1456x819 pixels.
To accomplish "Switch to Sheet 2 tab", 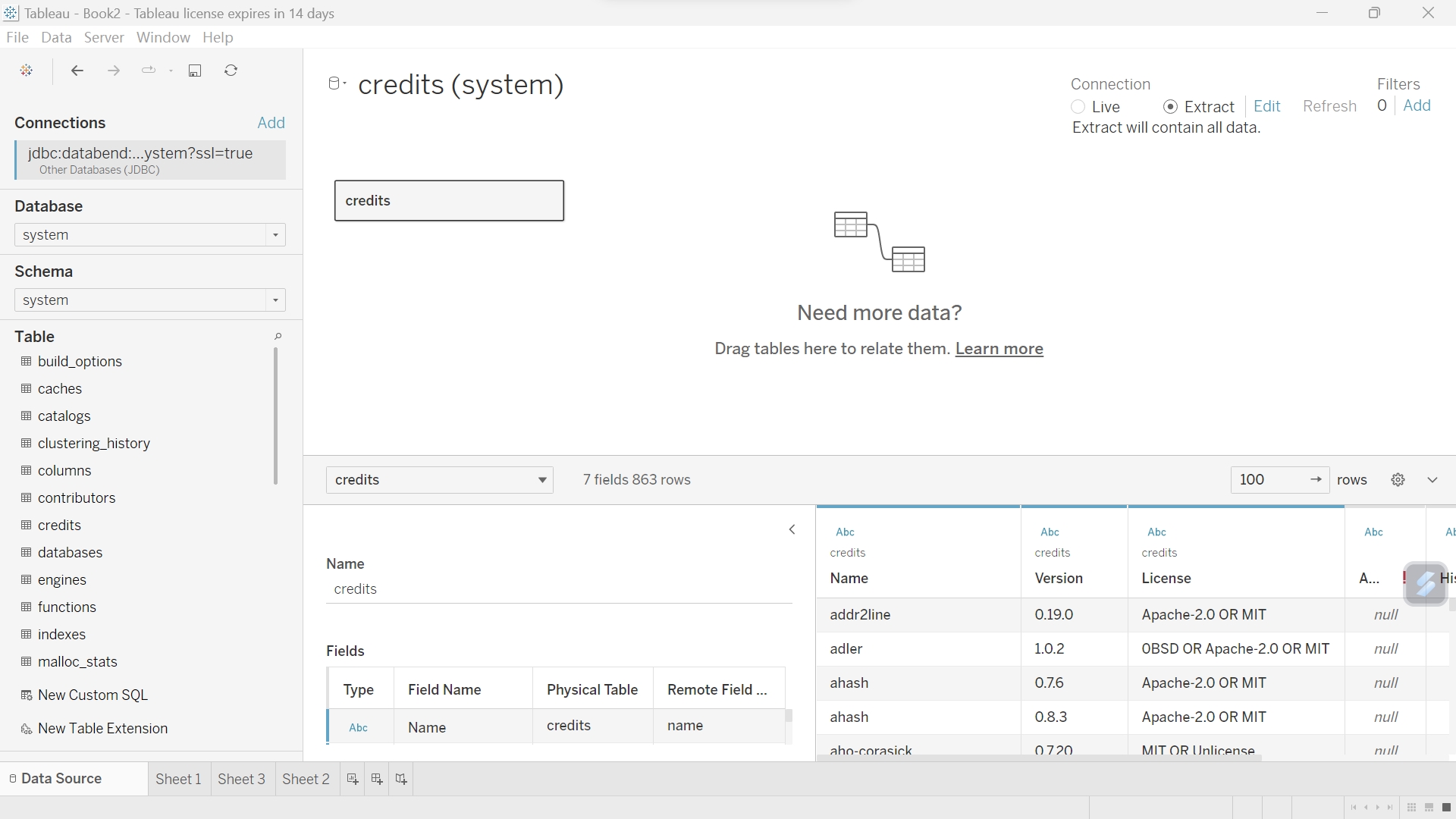I will click(306, 779).
